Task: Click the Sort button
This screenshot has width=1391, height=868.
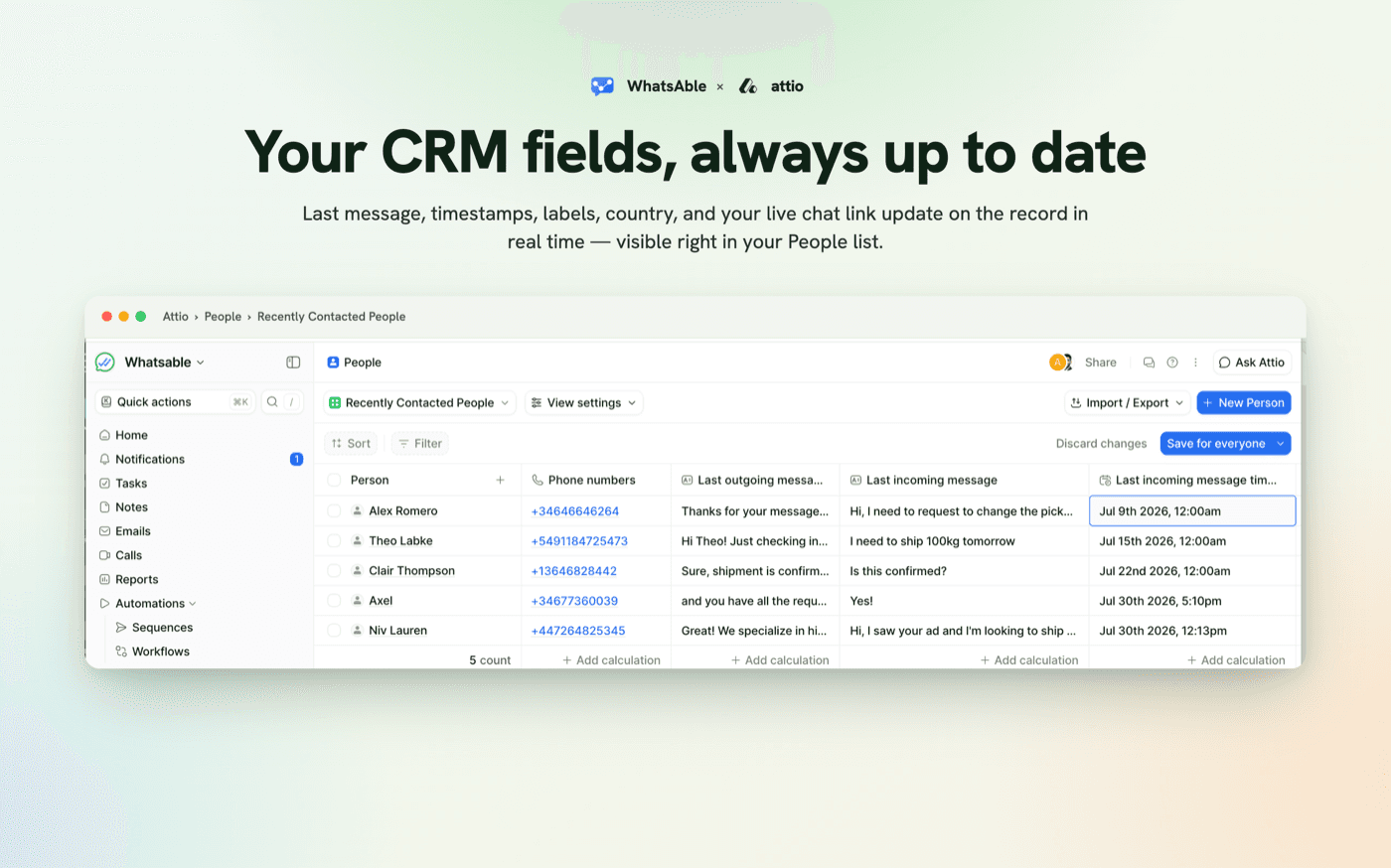Action: tap(351, 444)
